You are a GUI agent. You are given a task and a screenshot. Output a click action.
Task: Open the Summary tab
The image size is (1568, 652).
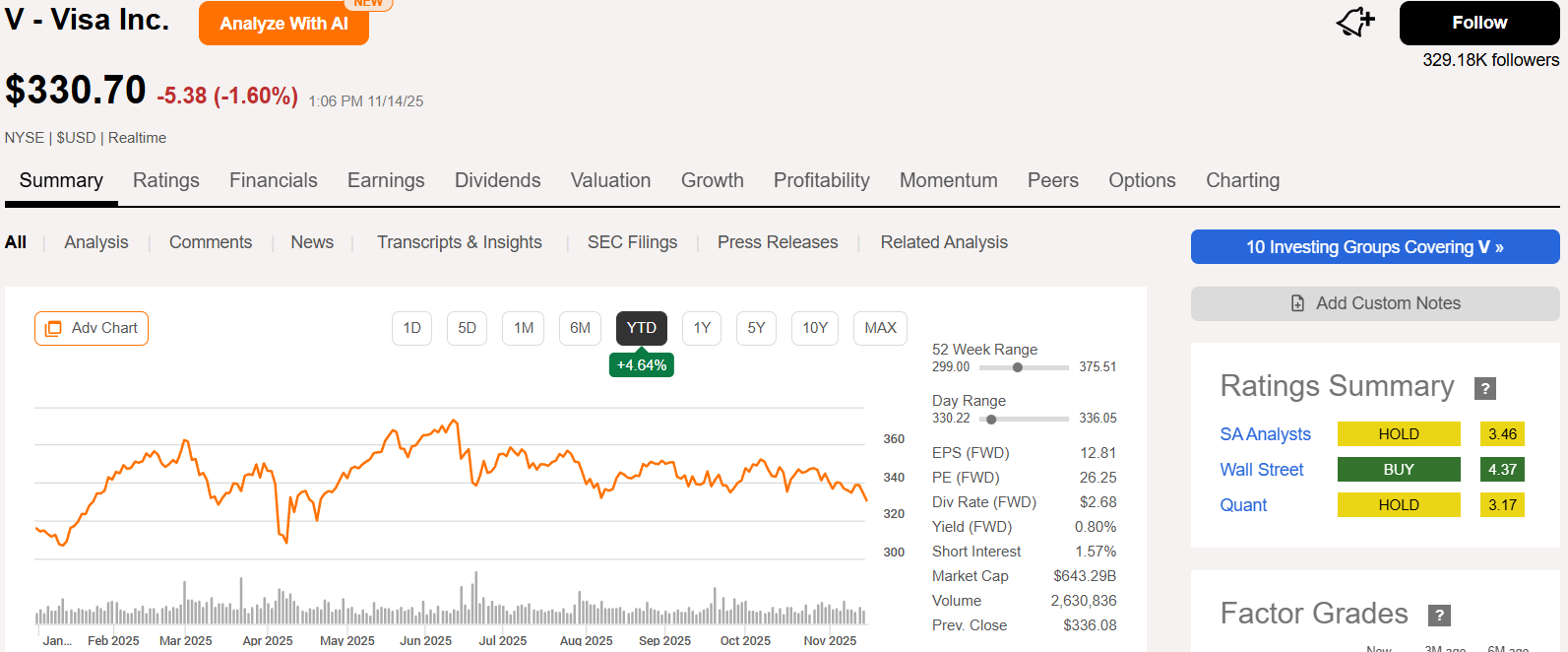pos(61,180)
